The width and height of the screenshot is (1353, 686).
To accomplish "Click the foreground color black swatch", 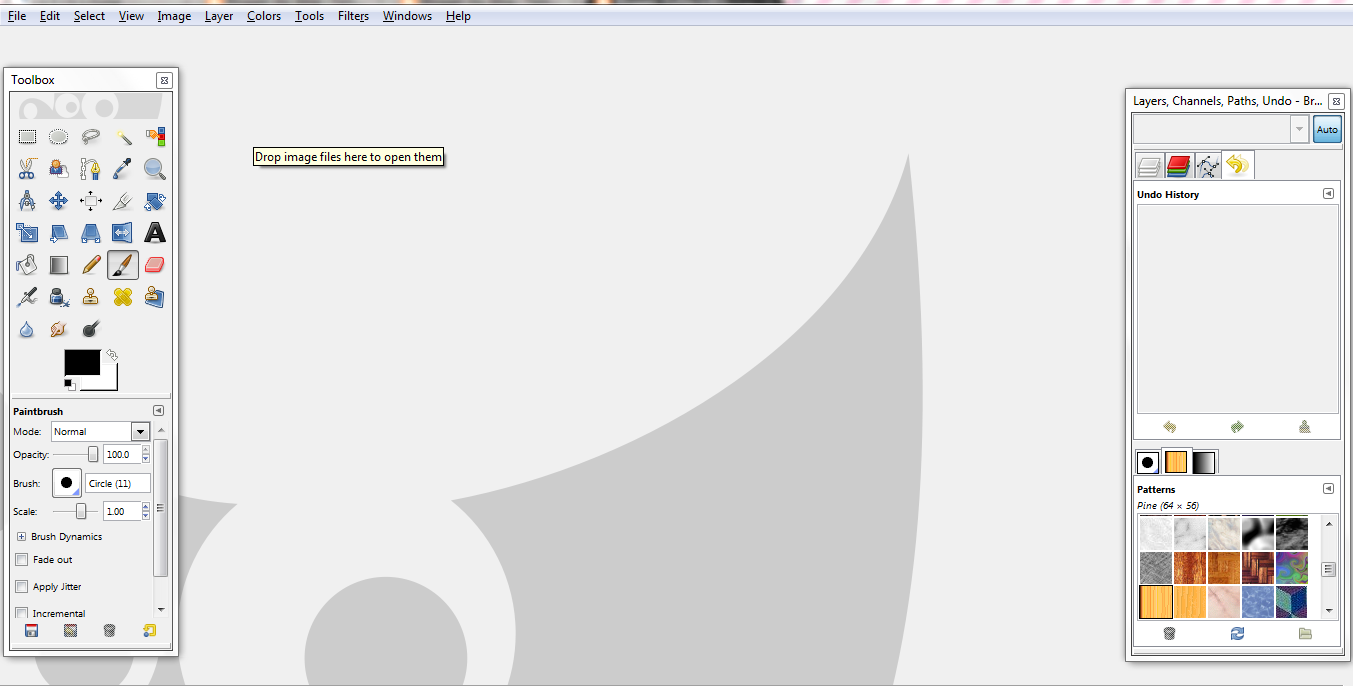I will point(82,362).
